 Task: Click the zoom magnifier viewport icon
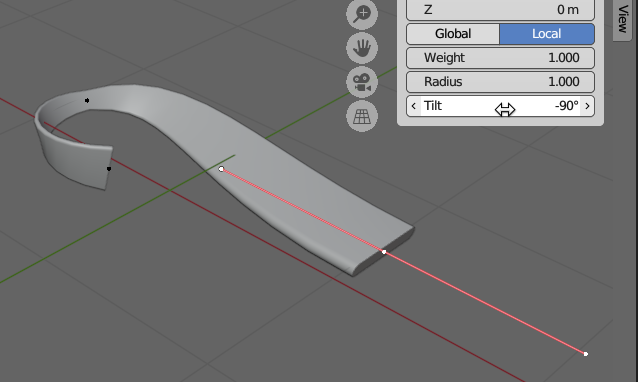362,14
